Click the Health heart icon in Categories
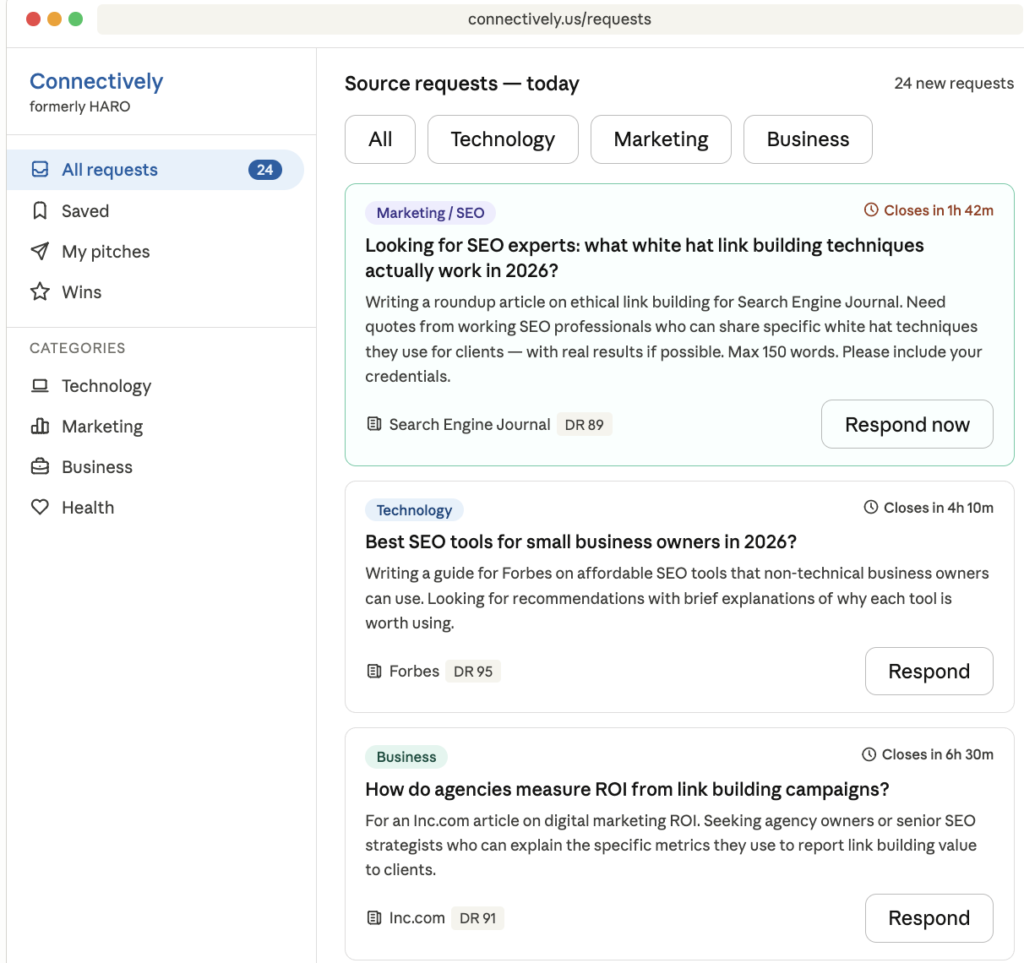This screenshot has height=963, width=1024. [40, 507]
